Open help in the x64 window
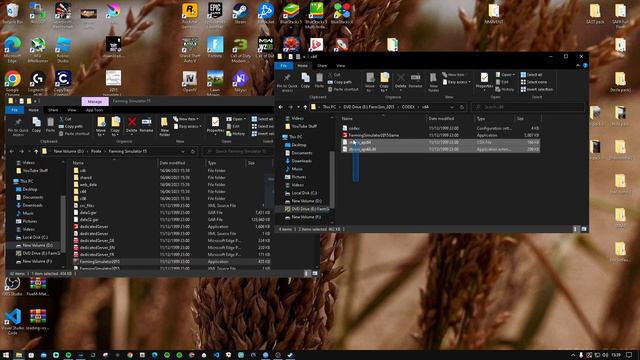This screenshot has width=640, height=360. (585, 65)
